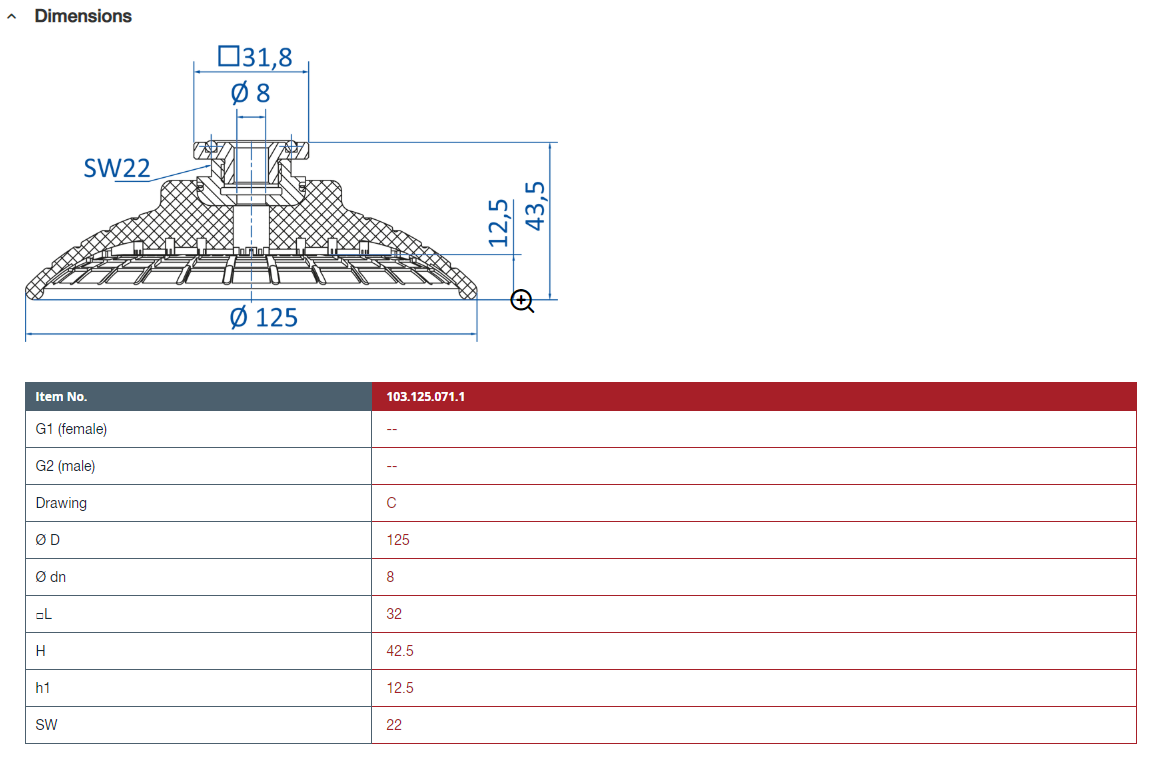Select the 'Ø dn' row label
1161x771 pixels.
click(50, 577)
